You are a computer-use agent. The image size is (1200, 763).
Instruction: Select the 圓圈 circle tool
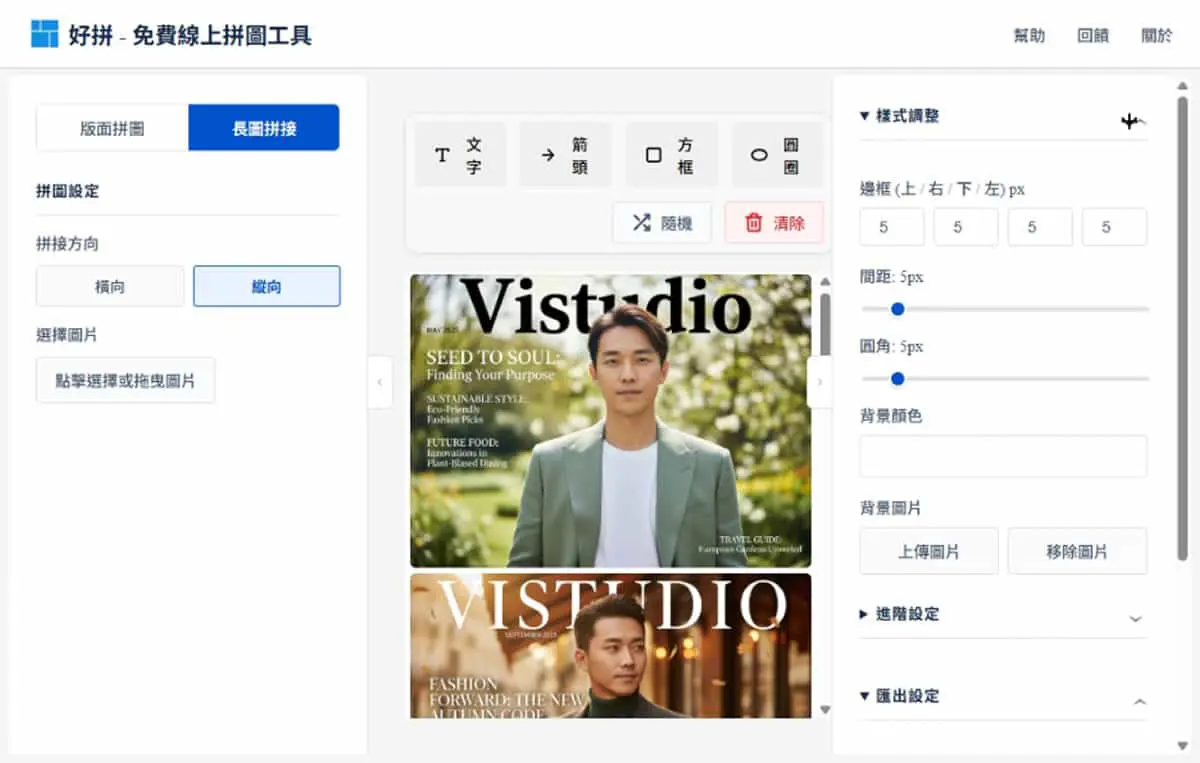[777, 155]
